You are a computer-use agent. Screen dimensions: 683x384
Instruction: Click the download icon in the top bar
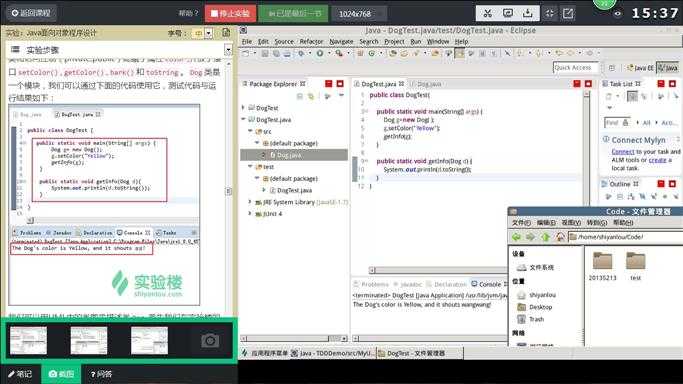527,13
